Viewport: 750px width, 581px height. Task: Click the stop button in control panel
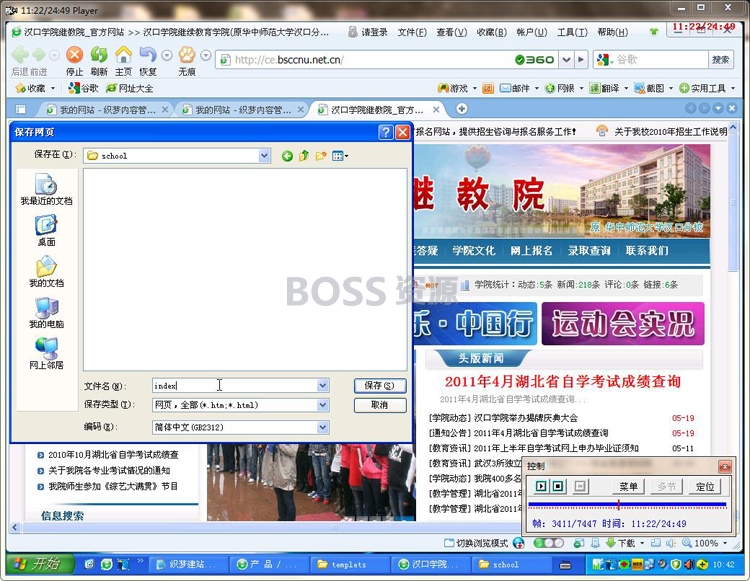click(558, 486)
